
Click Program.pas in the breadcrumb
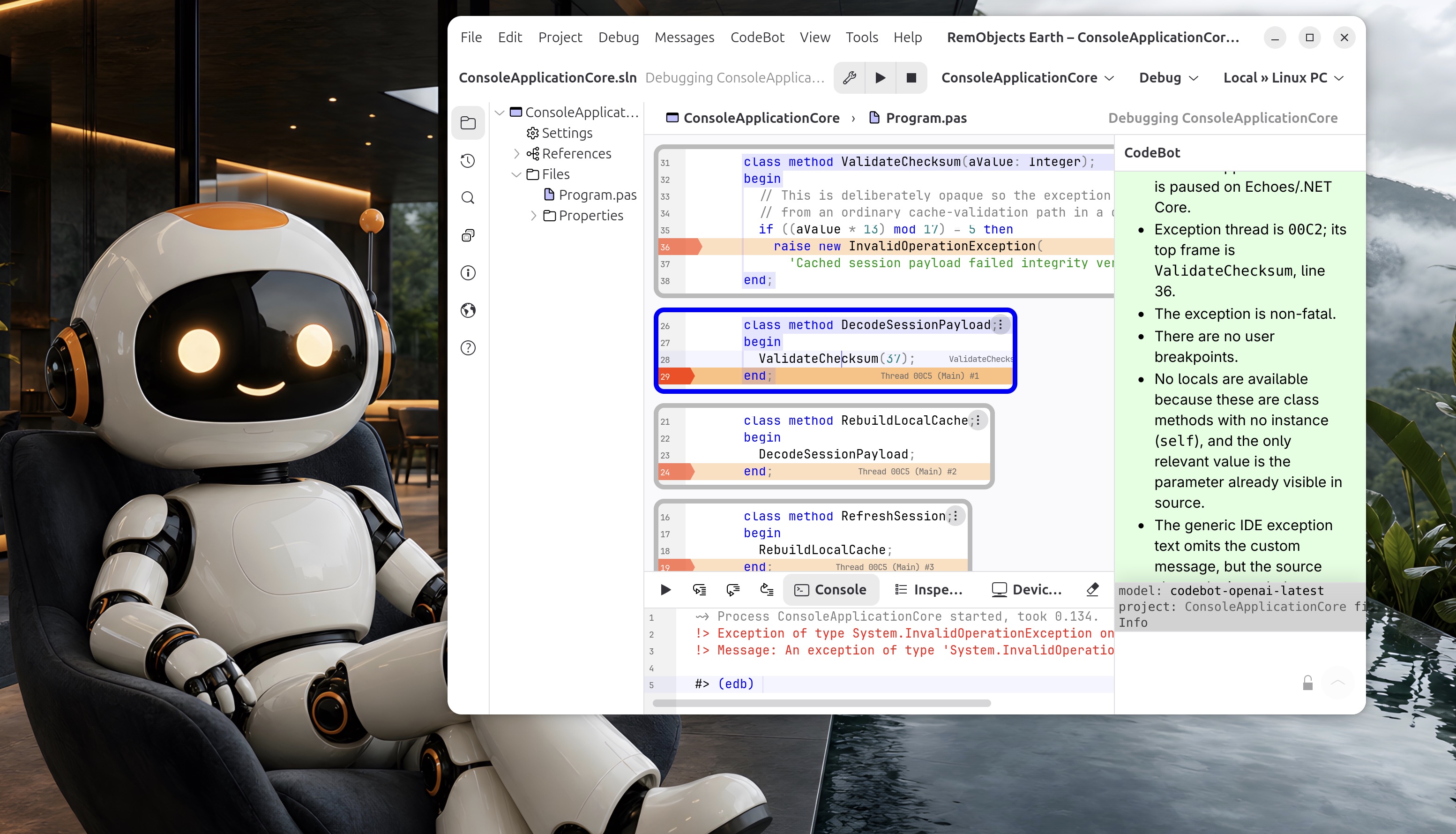click(x=926, y=118)
